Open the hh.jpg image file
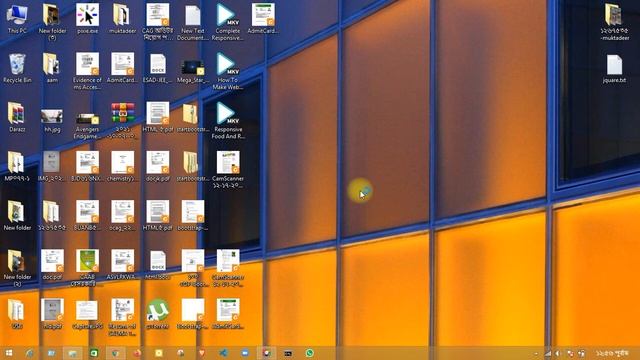The height and width of the screenshot is (360, 640). click(52, 120)
